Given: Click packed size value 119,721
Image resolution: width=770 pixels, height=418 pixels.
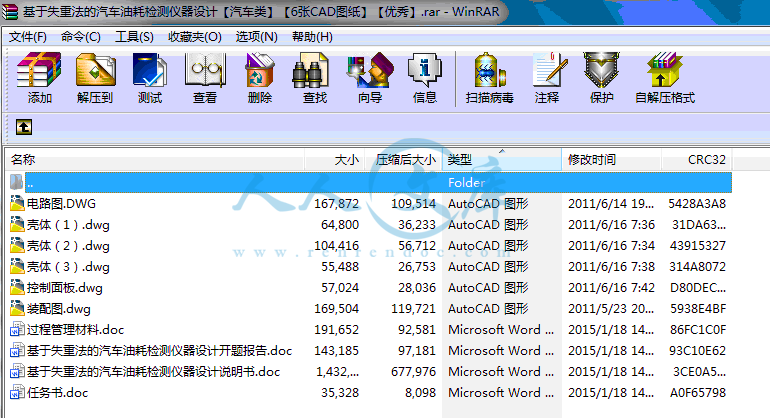Looking at the screenshot, I should pyautogui.click(x=413, y=309).
